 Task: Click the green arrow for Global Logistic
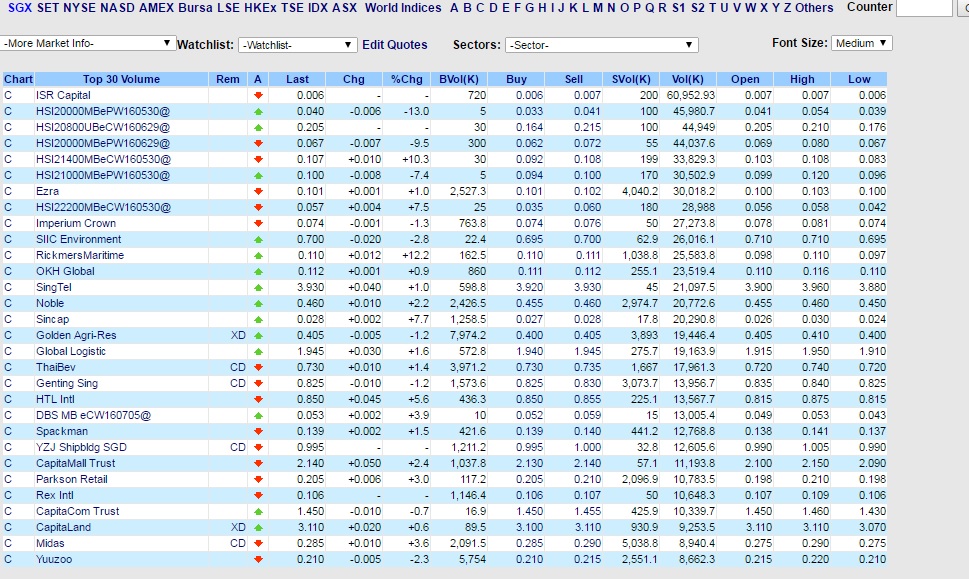pyautogui.click(x=258, y=352)
